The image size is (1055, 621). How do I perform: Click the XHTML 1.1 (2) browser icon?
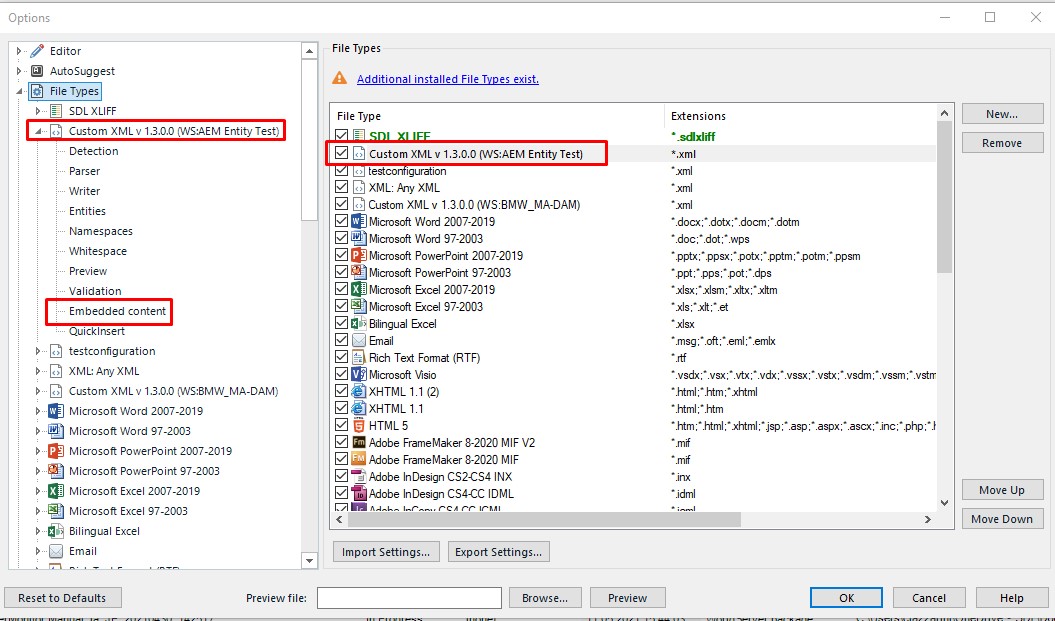coord(359,392)
